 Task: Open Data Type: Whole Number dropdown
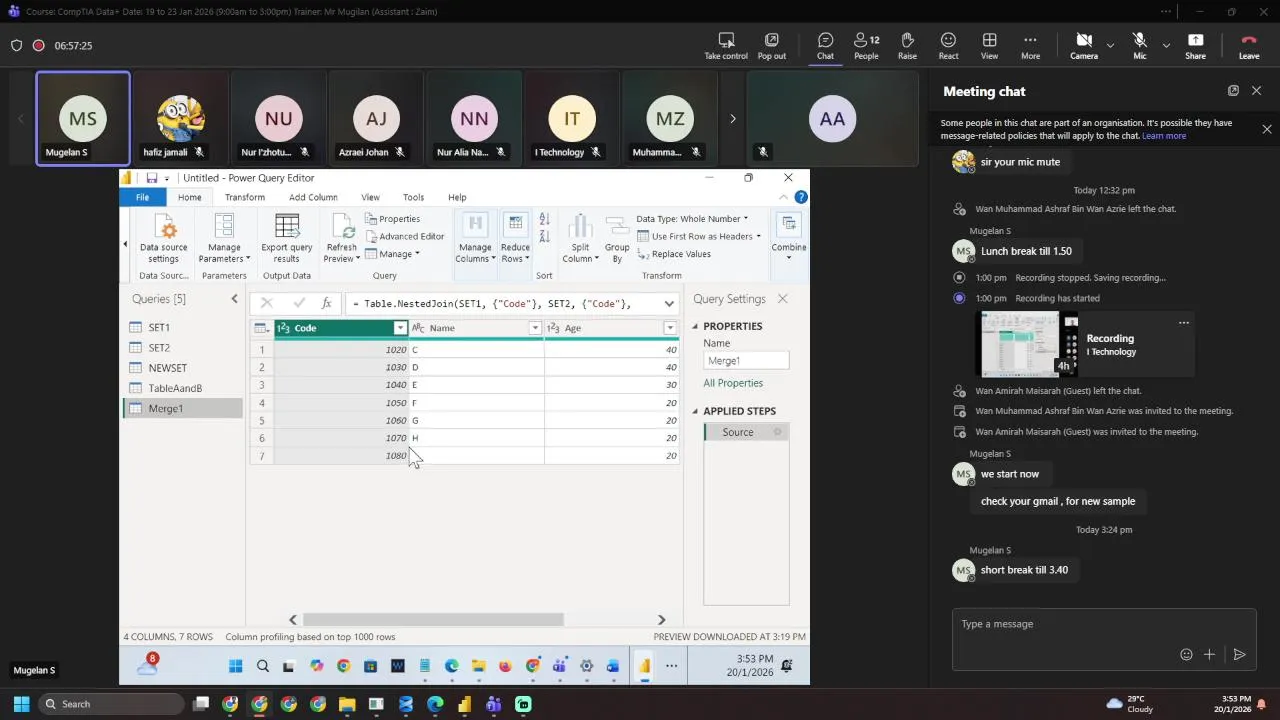[692, 219]
